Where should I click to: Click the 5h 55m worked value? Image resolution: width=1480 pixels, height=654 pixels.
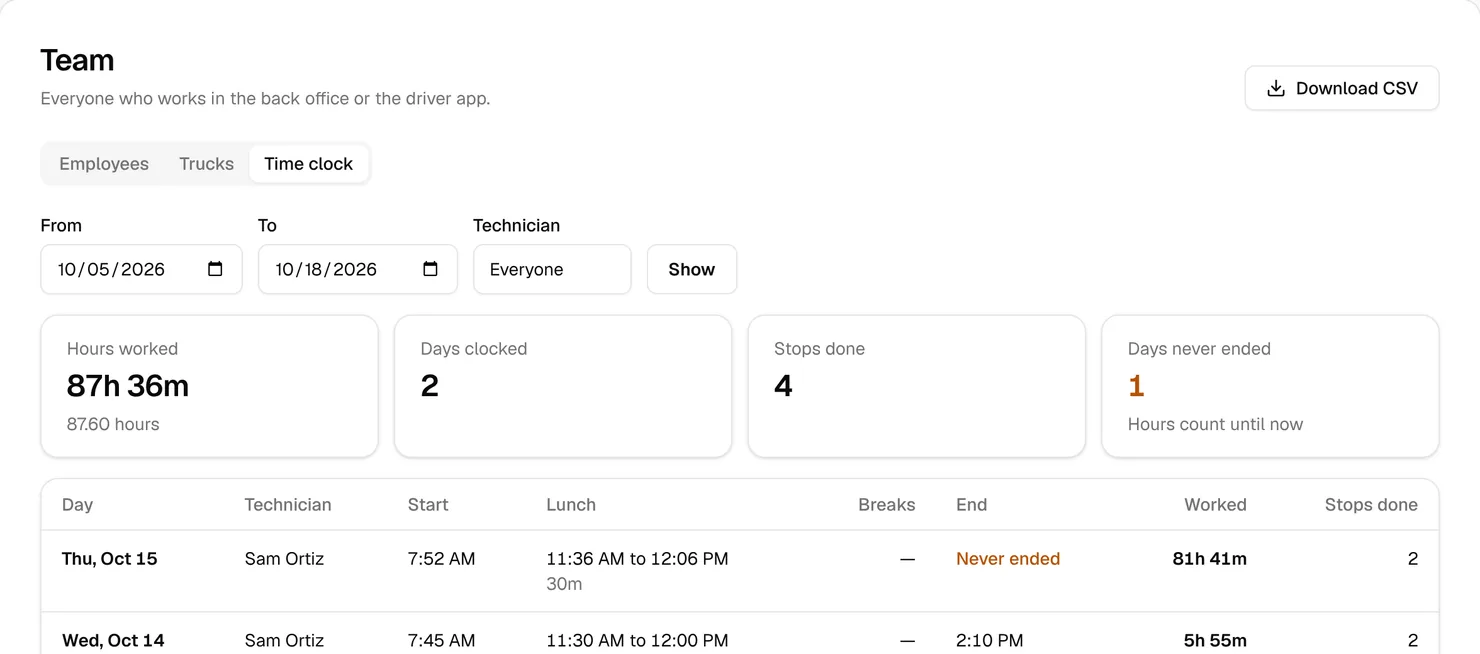pyautogui.click(x=1215, y=640)
